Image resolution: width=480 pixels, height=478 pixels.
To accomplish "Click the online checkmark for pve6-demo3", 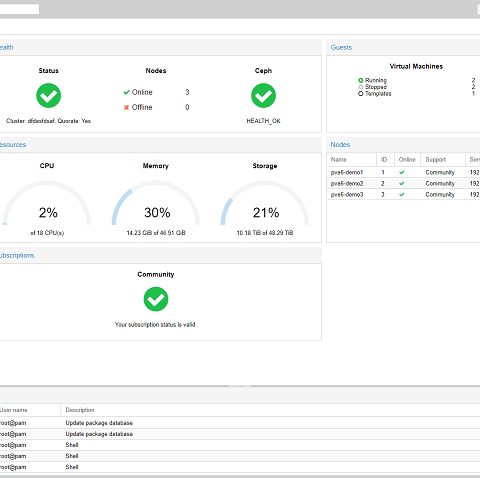I will point(402,194).
